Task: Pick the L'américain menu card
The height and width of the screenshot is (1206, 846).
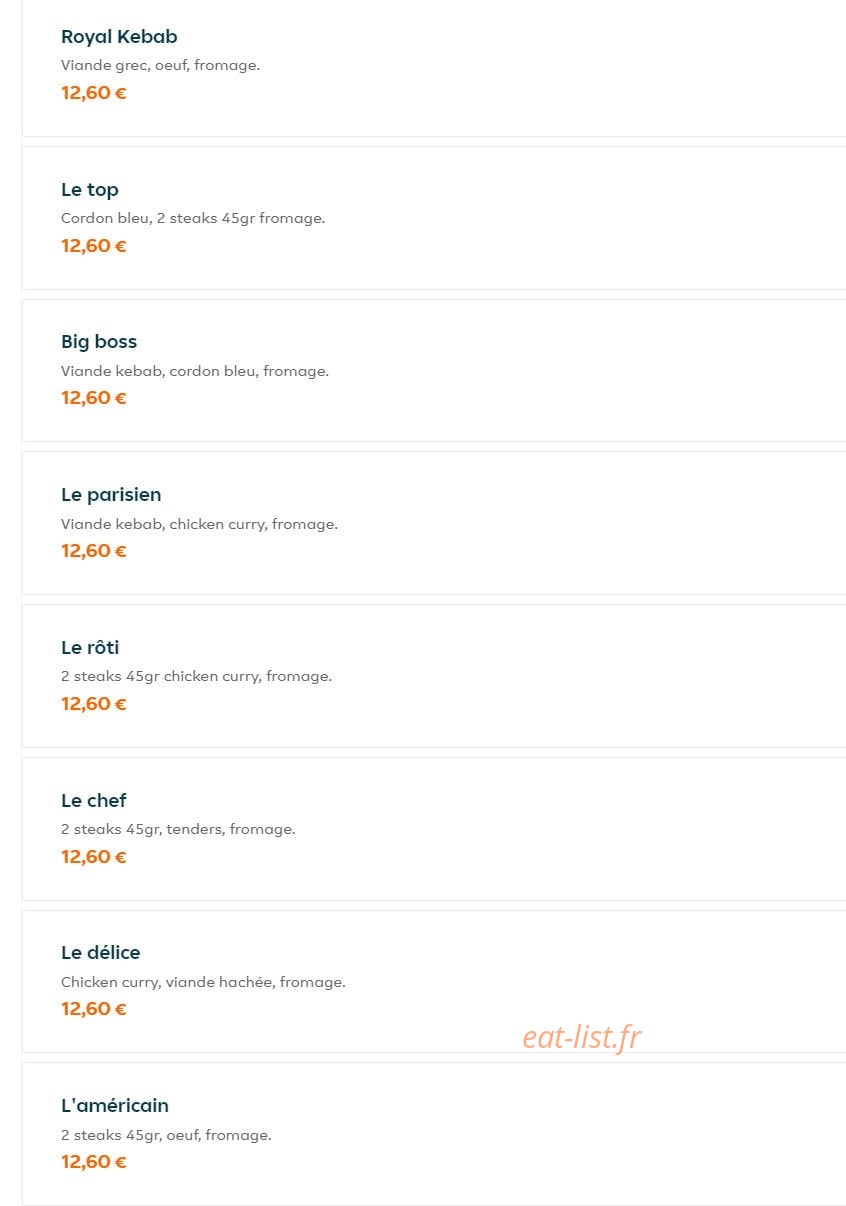Action: tap(434, 1134)
